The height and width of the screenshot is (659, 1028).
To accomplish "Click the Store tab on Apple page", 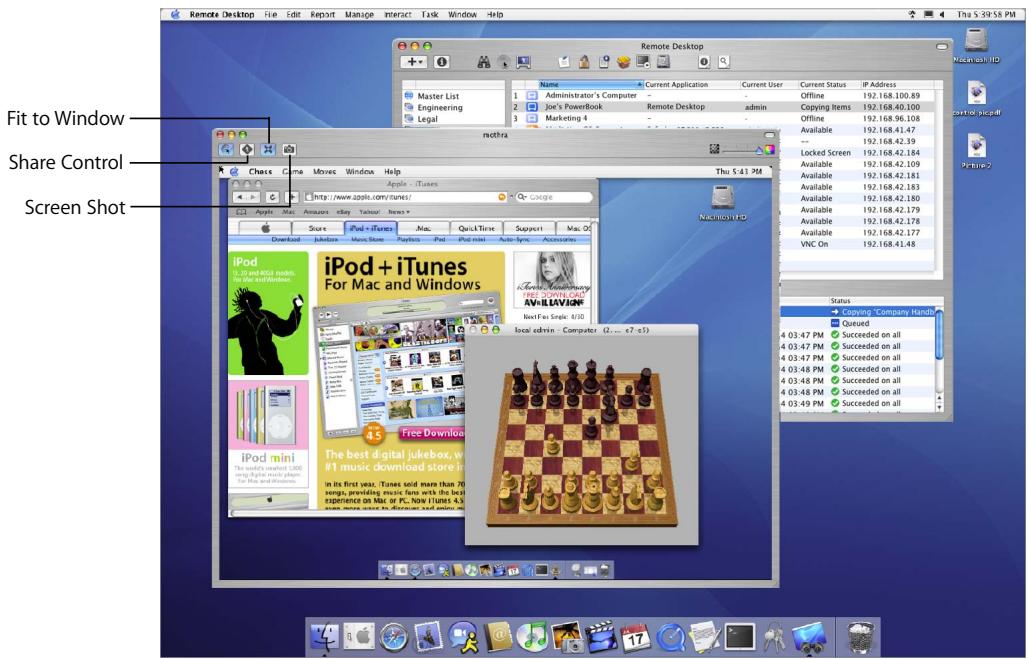I will [318, 228].
